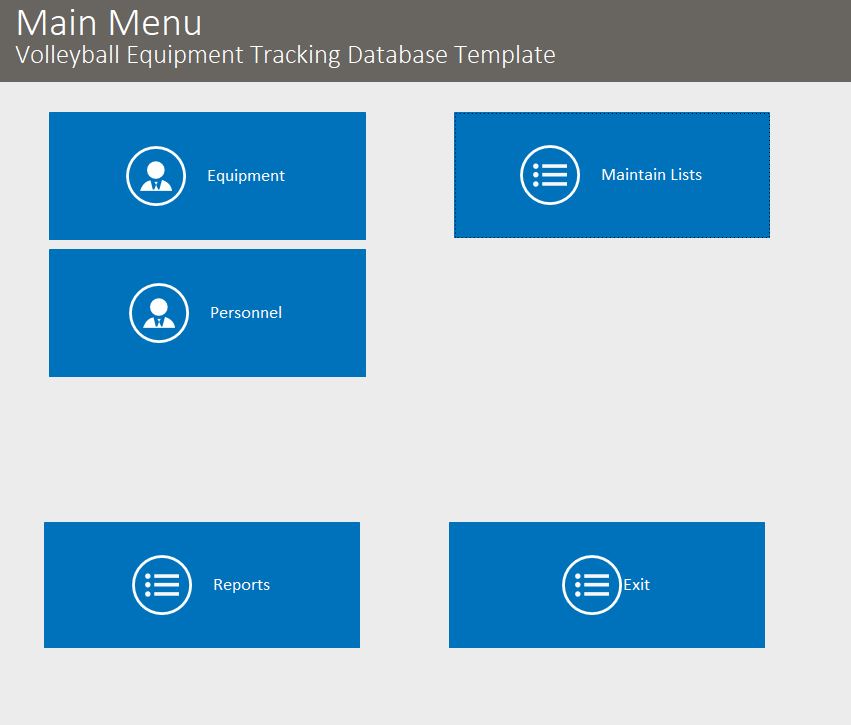This screenshot has height=725, width=851.
Task: Open Maintain Lists
Action: pyautogui.click(x=612, y=175)
